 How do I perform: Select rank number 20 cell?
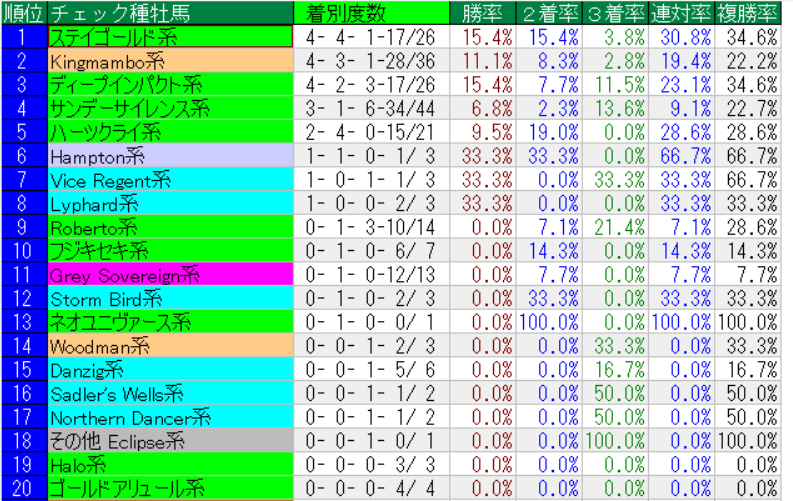pos(24,488)
